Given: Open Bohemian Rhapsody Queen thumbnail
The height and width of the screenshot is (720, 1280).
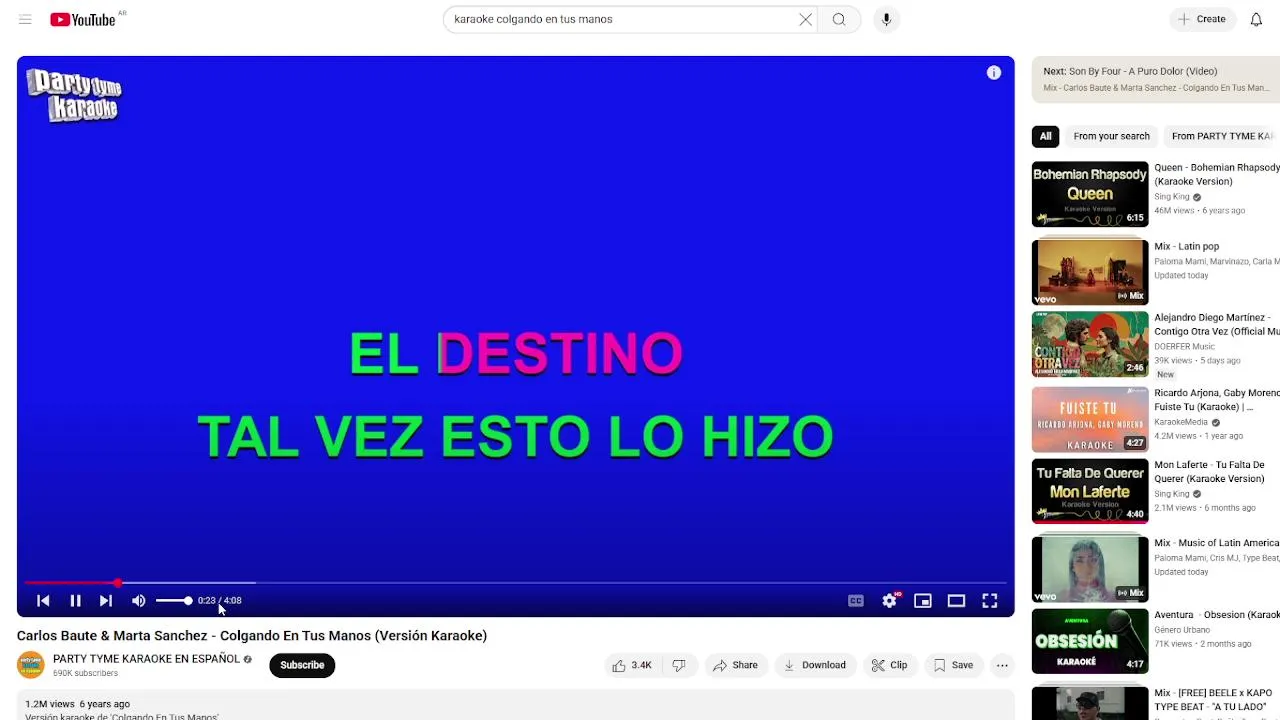Looking at the screenshot, I should click(x=1090, y=195).
